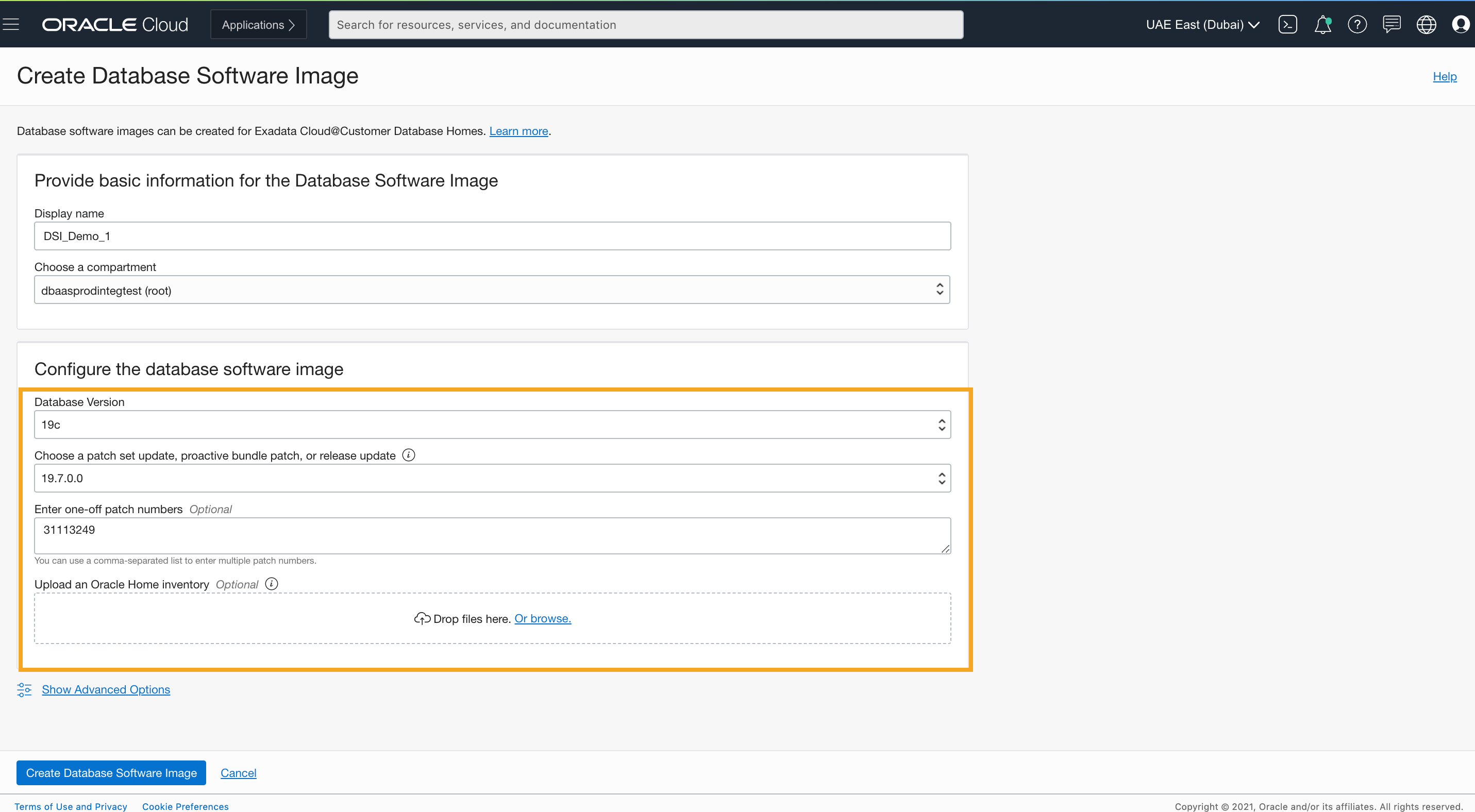
Task: Click the help question mark icon
Action: point(1356,25)
